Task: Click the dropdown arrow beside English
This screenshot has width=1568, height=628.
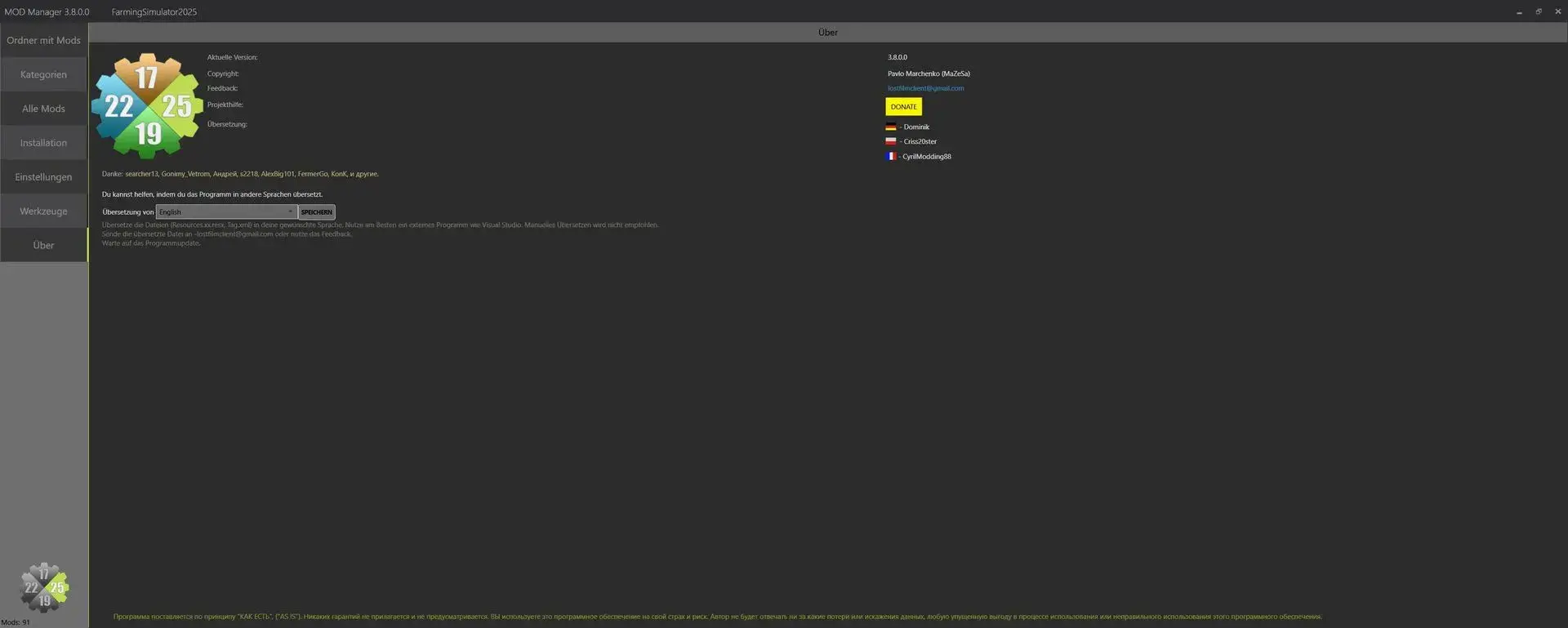Action: tap(290, 212)
